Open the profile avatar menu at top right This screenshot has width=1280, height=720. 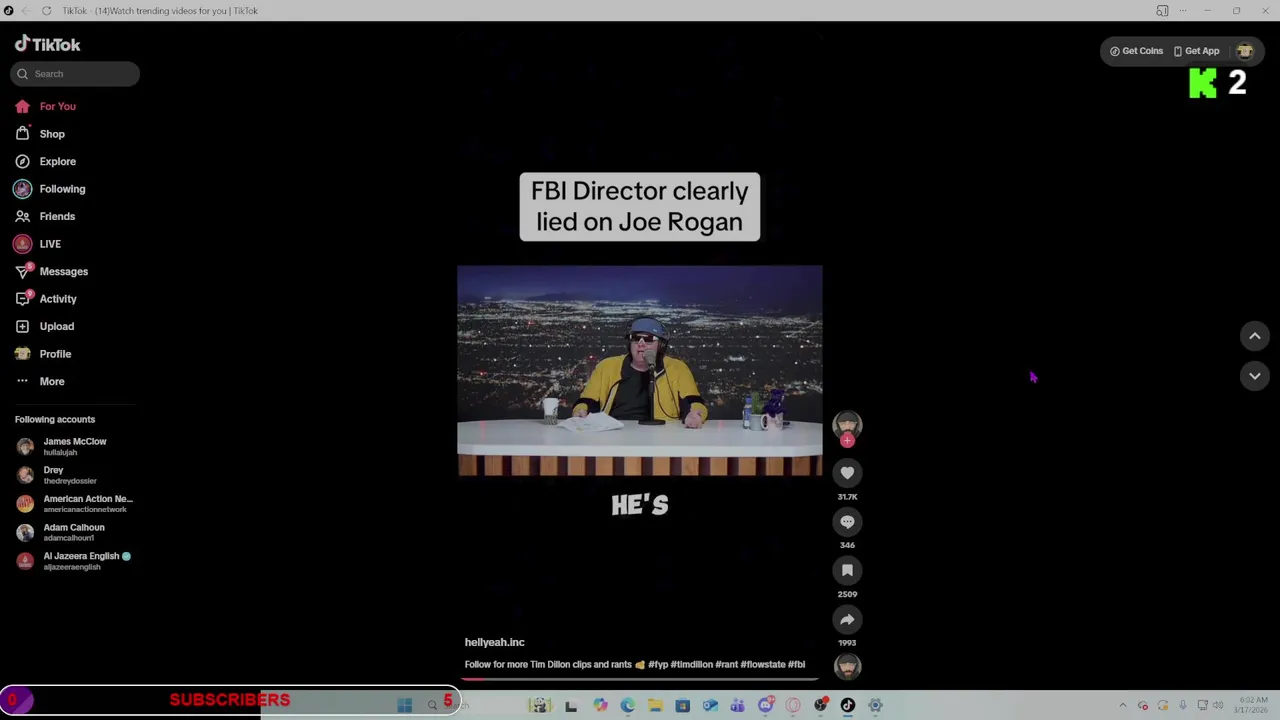pos(1244,51)
